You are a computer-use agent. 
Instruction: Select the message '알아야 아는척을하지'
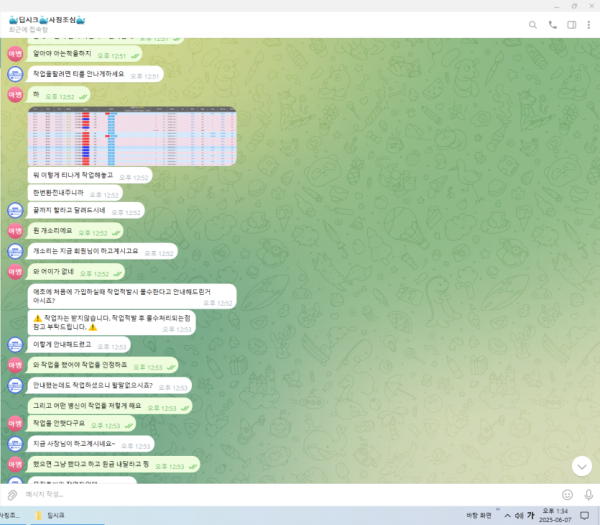[x=84, y=54]
